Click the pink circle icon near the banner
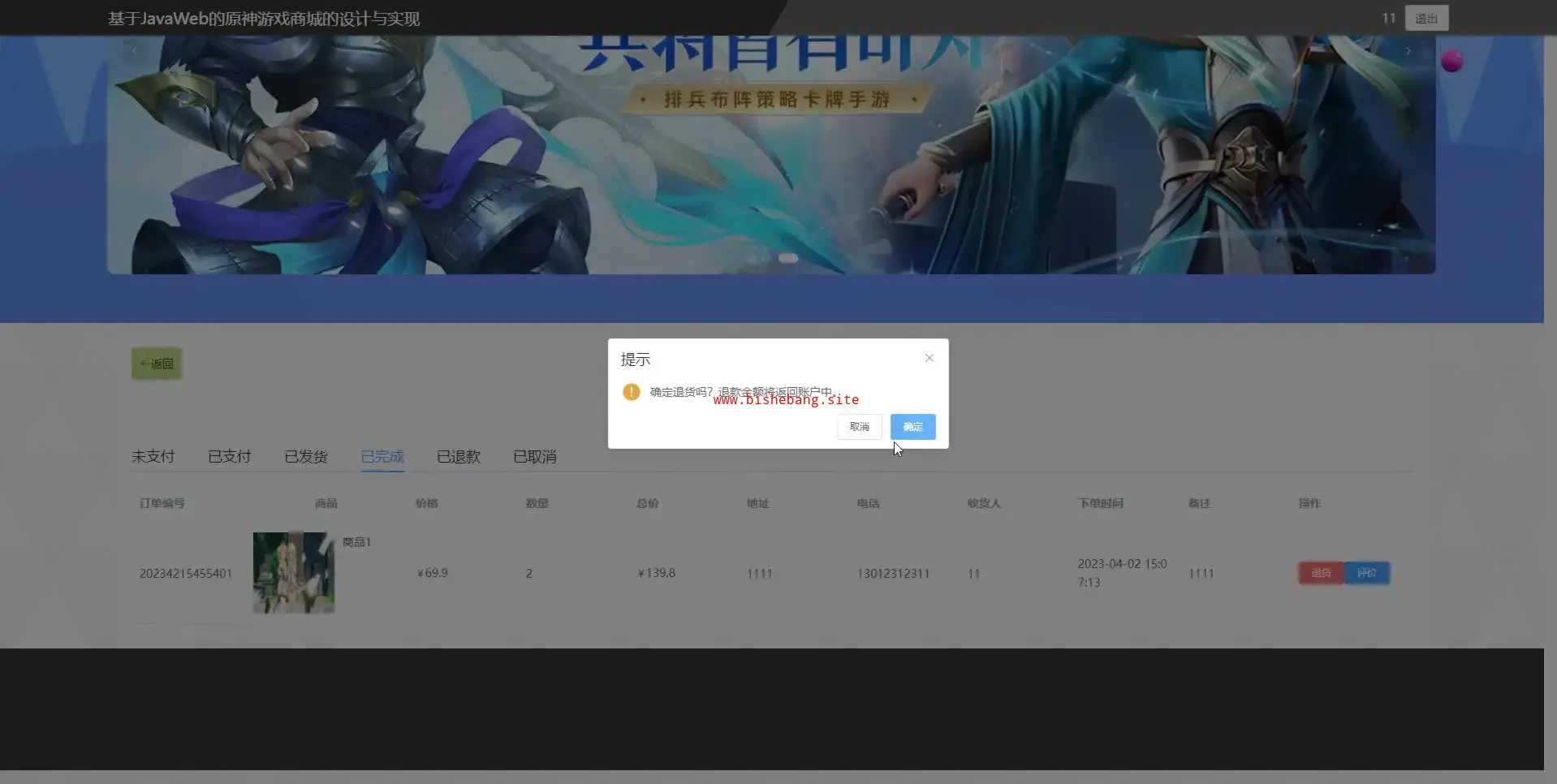Image resolution: width=1557 pixels, height=784 pixels. click(1451, 61)
